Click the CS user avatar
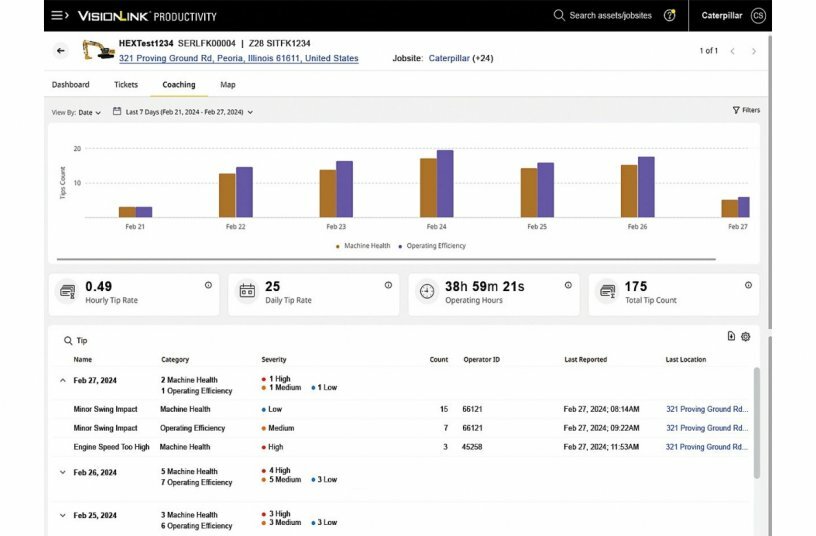Image resolution: width=816 pixels, height=536 pixels. (x=758, y=16)
